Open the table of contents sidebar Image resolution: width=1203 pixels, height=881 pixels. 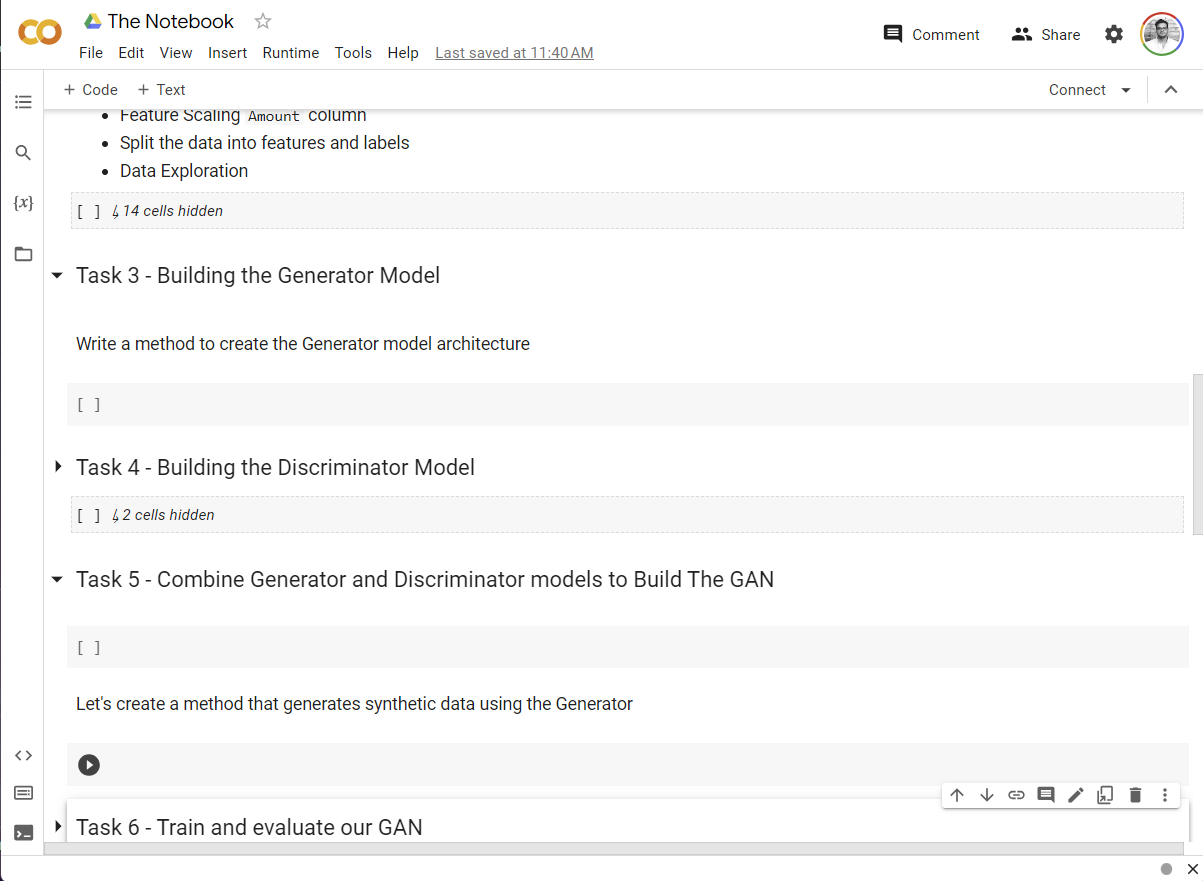(23, 102)
